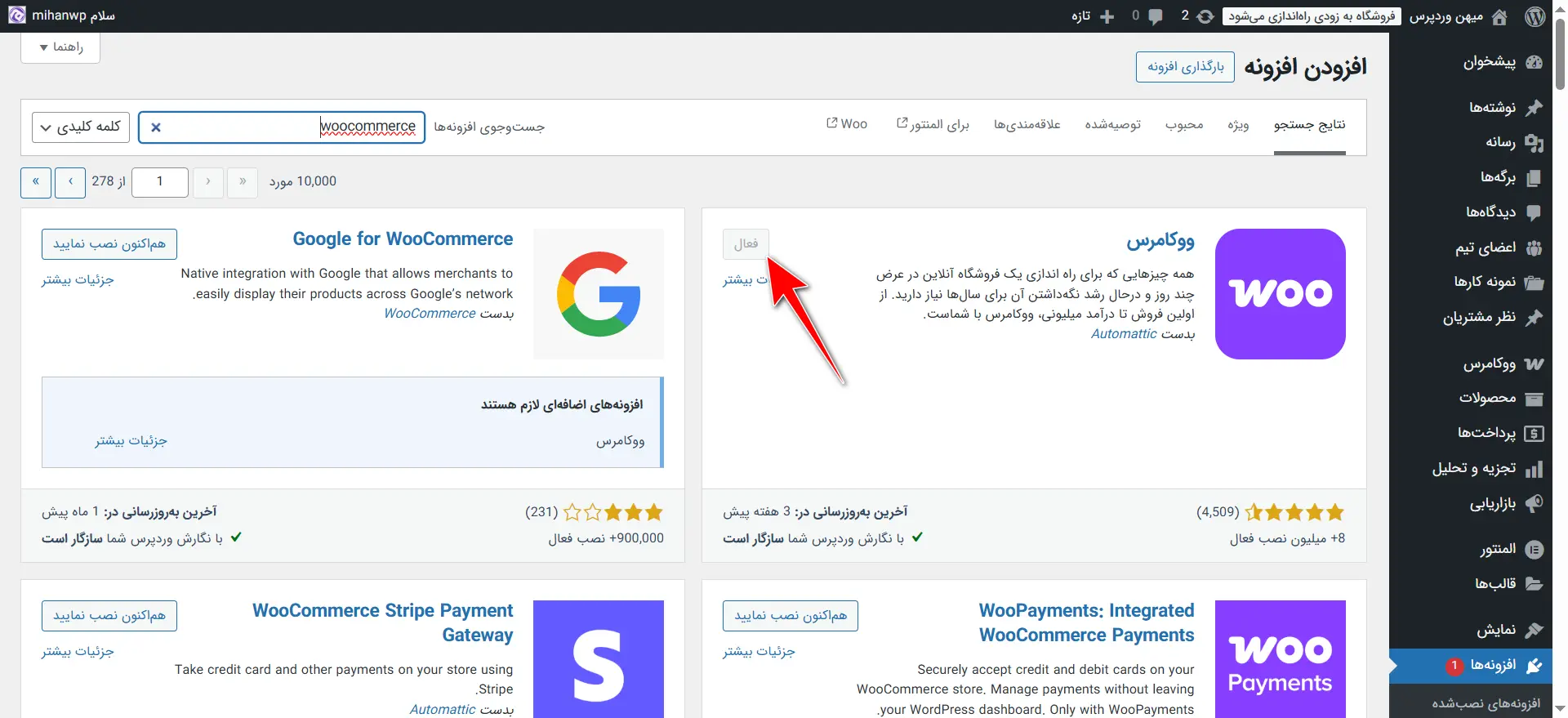
Task: Open WooCommerce Stripe Payment Gateway title link
Action: 383,622
